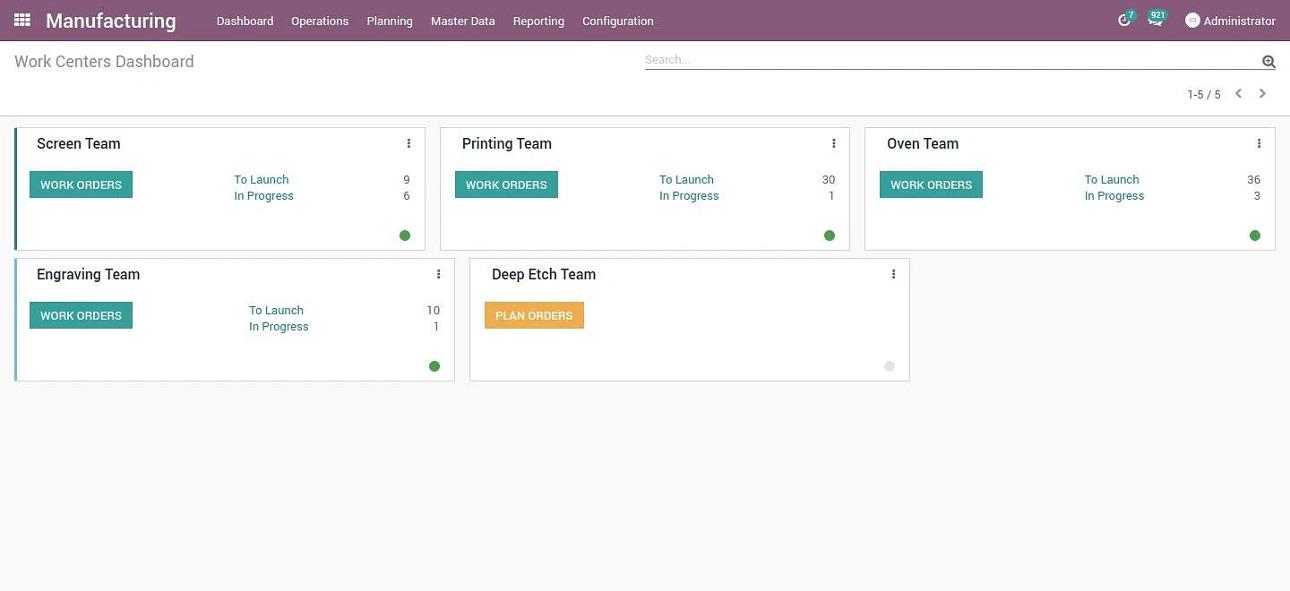Open Work Orders for Engraving Team

[81, 316]
